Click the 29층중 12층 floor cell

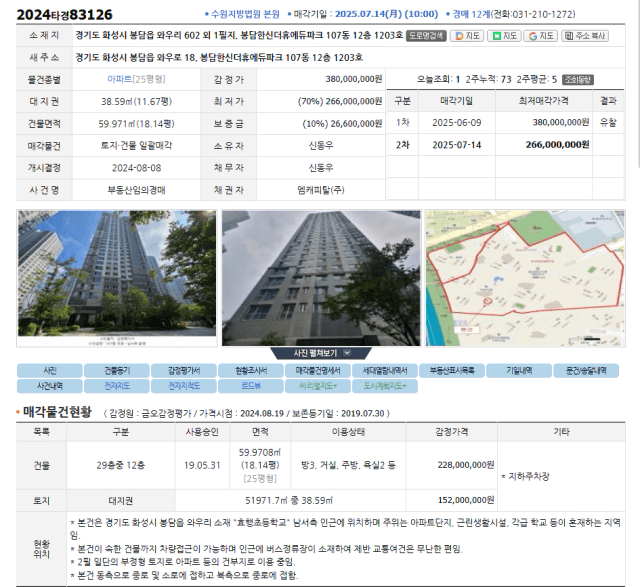tap(121, 465)
